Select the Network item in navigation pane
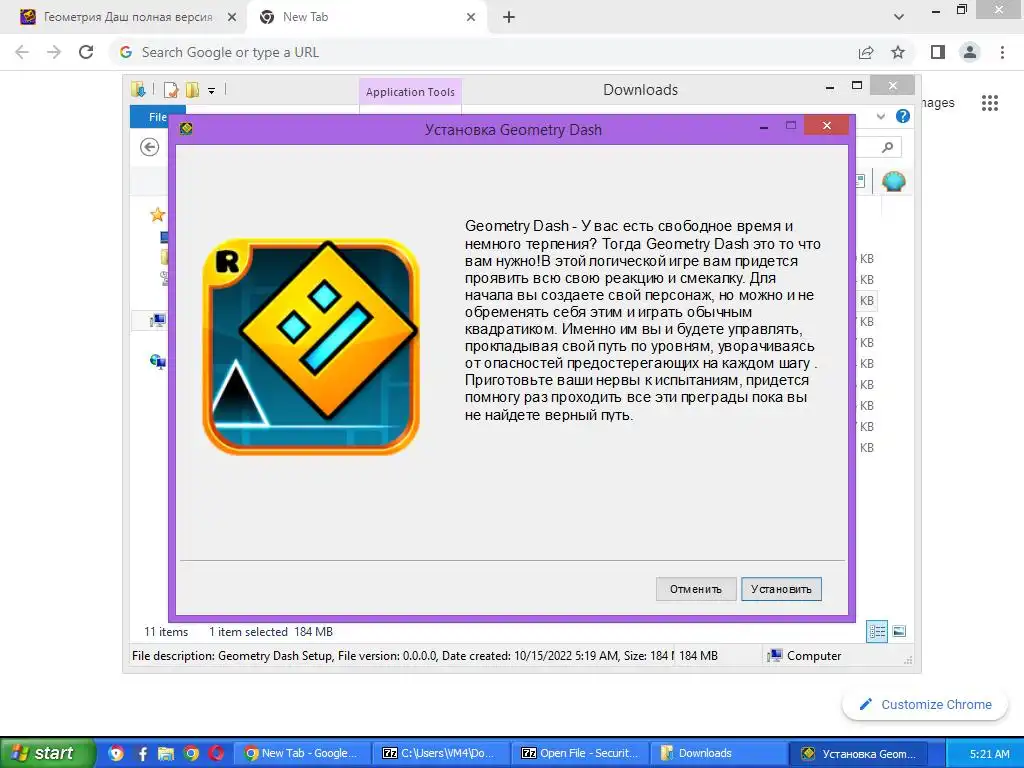Viewport: 1024px width, 768px height. point(158,361)
